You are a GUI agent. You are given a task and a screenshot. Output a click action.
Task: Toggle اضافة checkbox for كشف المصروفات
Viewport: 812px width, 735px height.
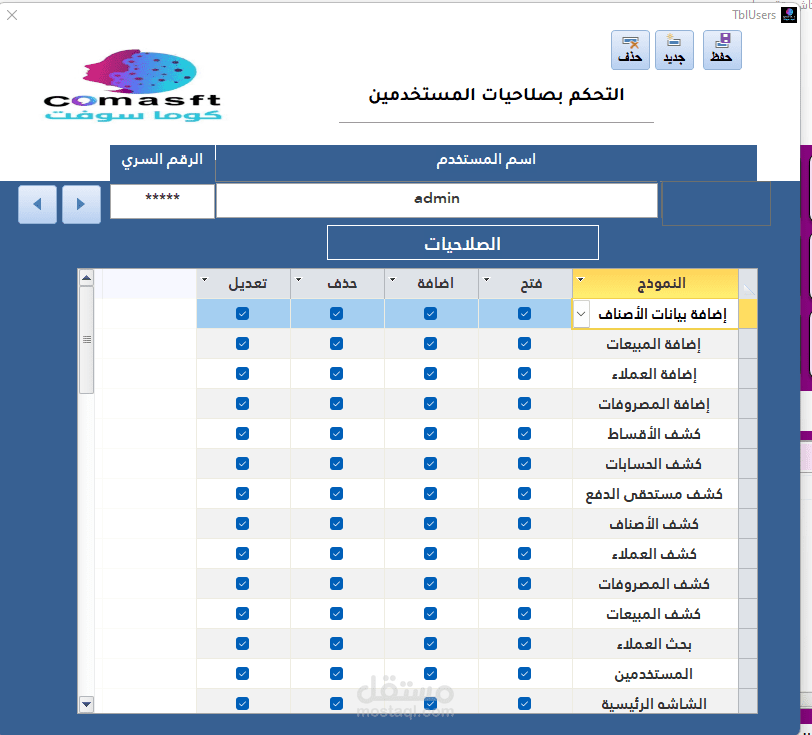coord(430,584)
